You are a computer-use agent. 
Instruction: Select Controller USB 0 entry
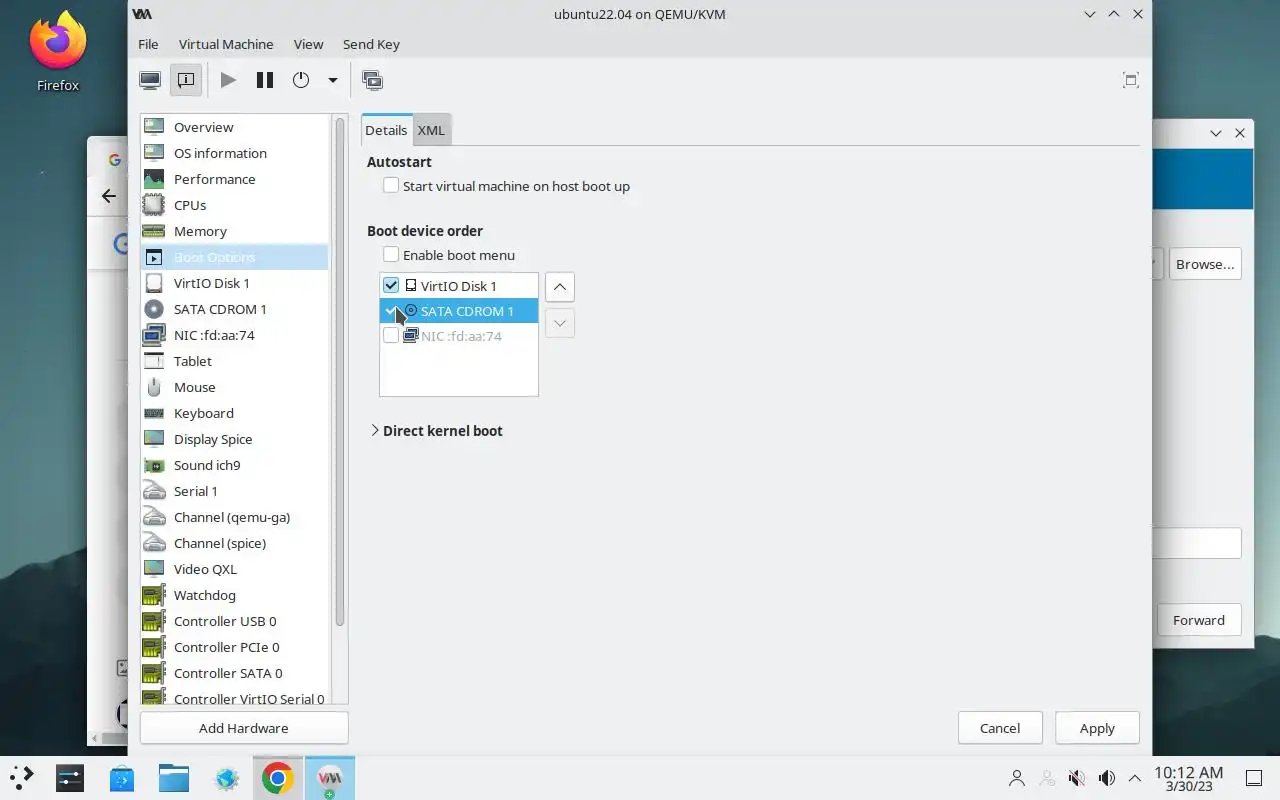234,621
